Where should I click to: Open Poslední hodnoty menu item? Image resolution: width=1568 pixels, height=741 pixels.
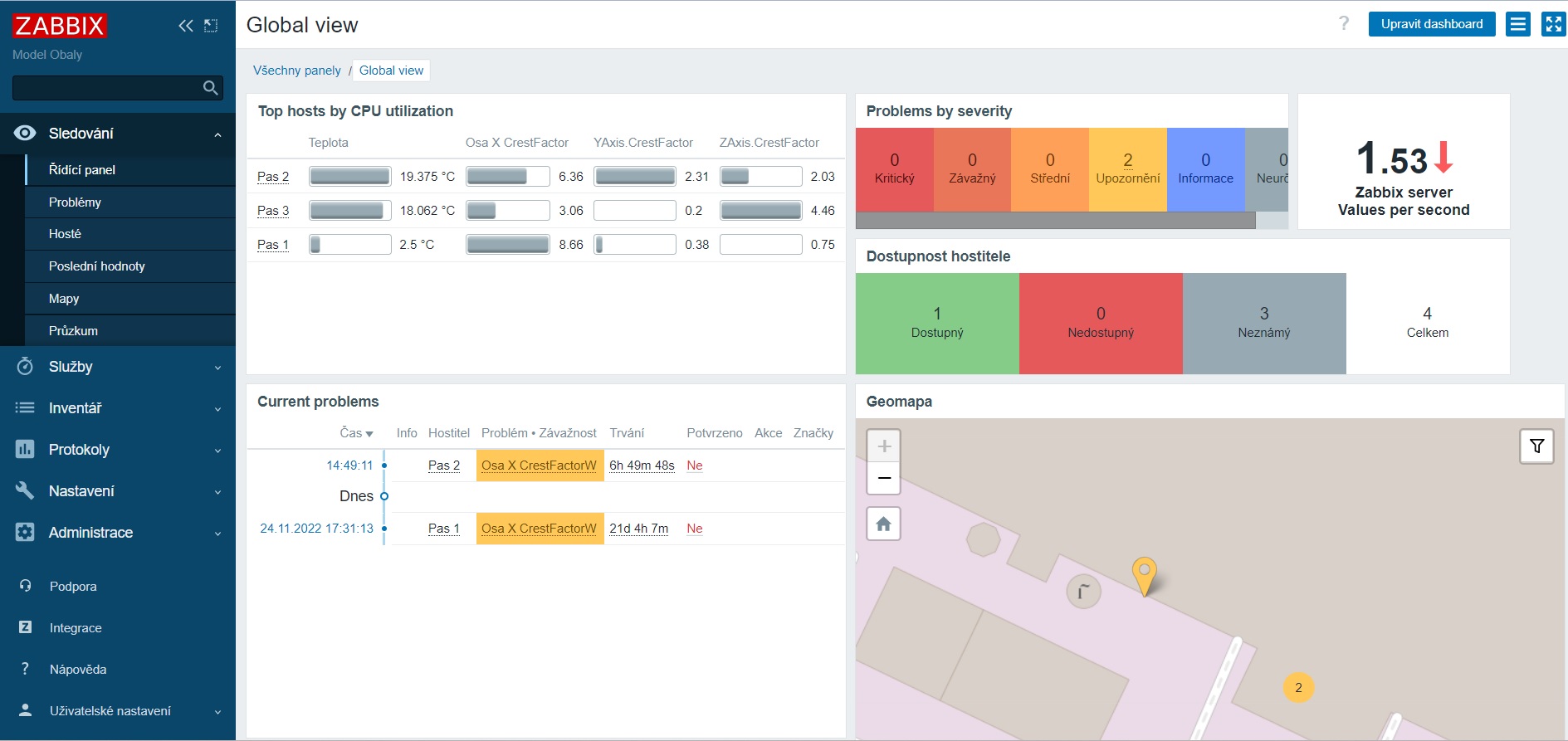click(x=130, y=266)
